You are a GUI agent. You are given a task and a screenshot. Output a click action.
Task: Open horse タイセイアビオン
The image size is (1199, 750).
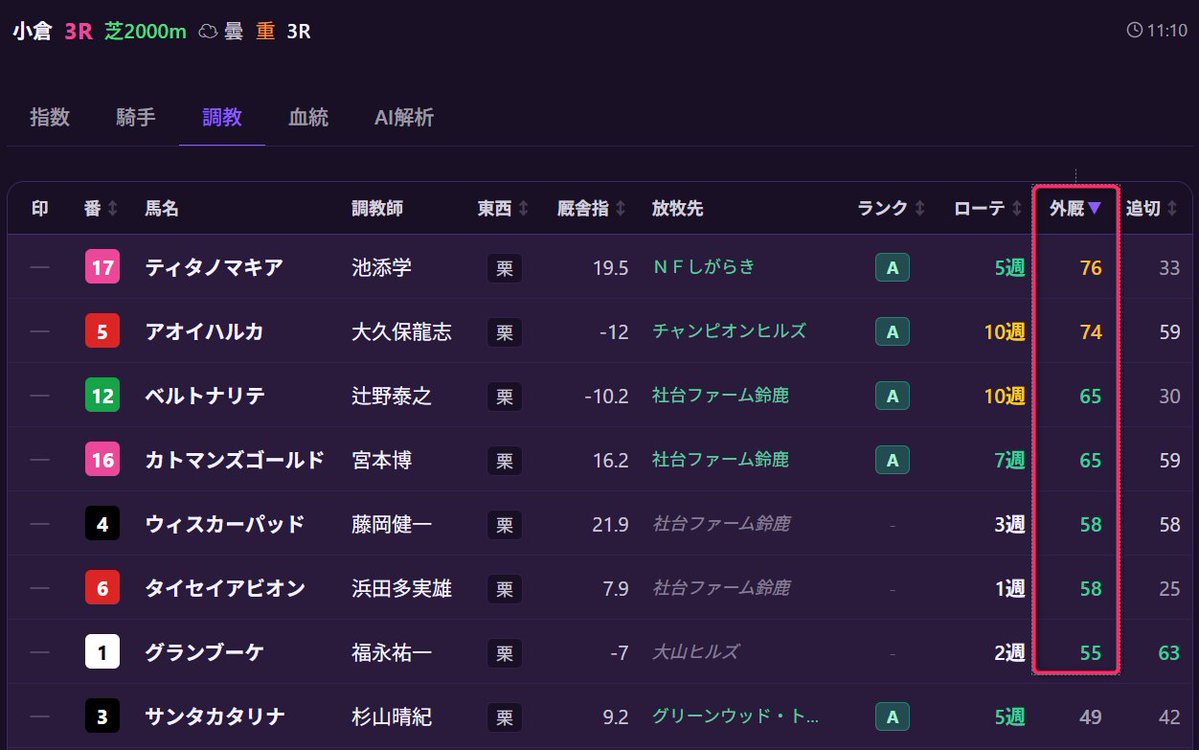click(225, 589)
